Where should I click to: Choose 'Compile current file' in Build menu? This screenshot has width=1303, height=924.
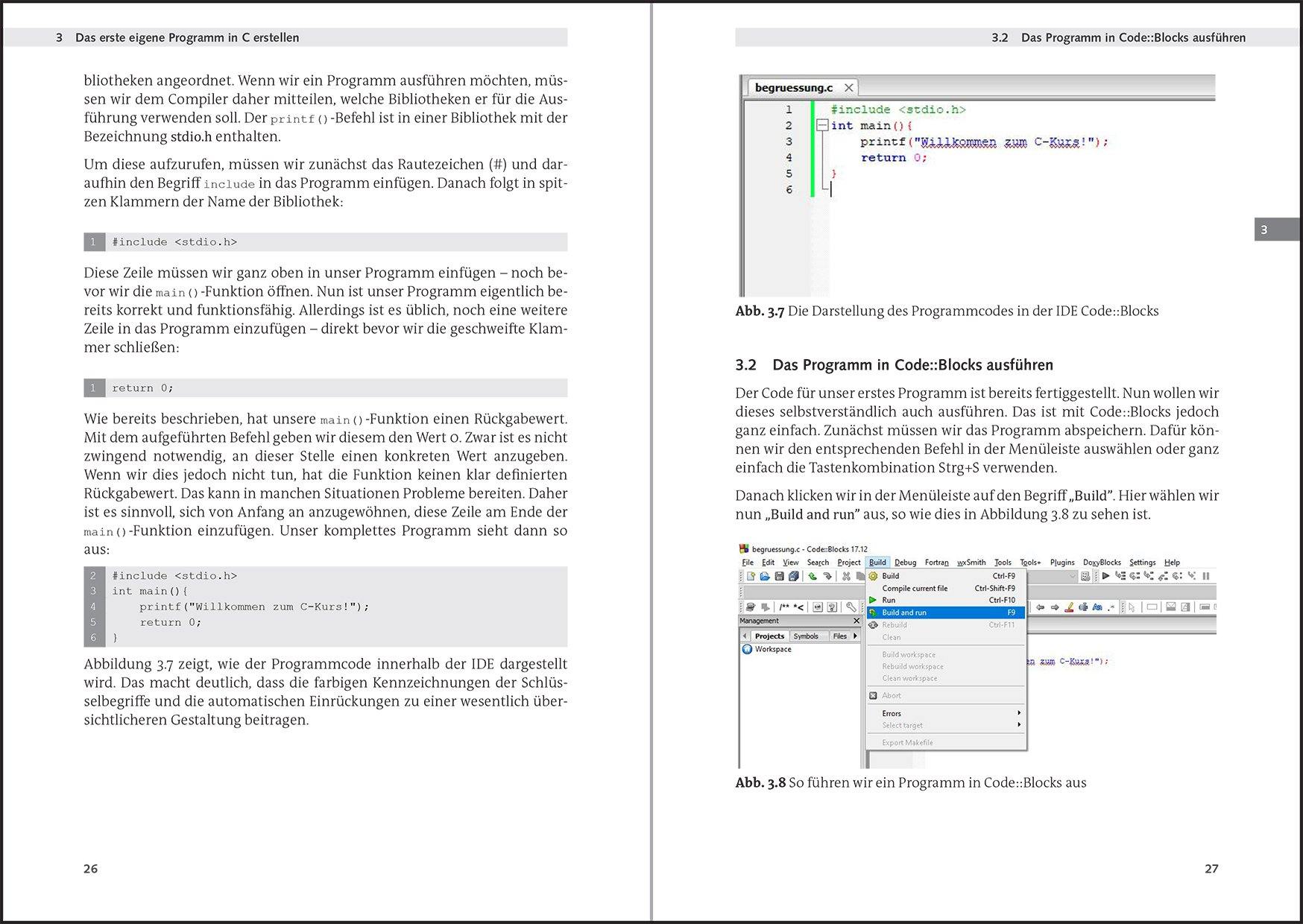coord(915,588)
